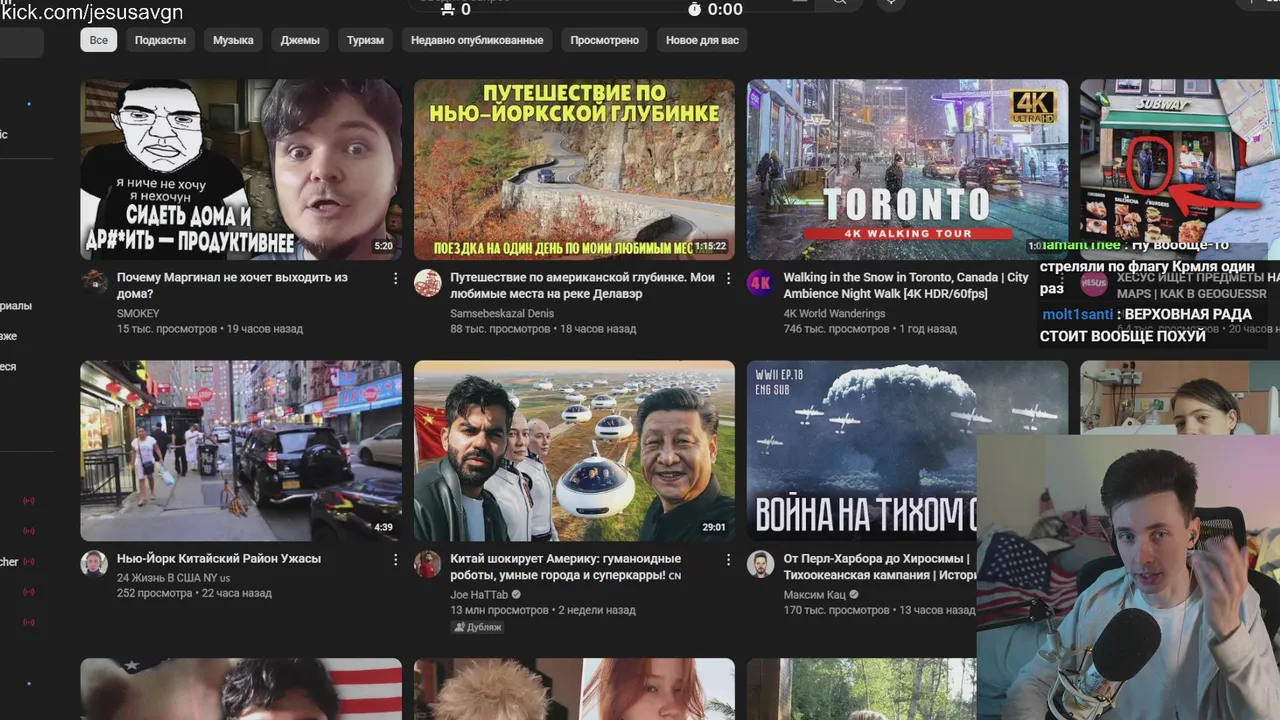Open the Toronto 4K Walking Tour thumbnail
Screen dimensions: 1280x720
907,170
